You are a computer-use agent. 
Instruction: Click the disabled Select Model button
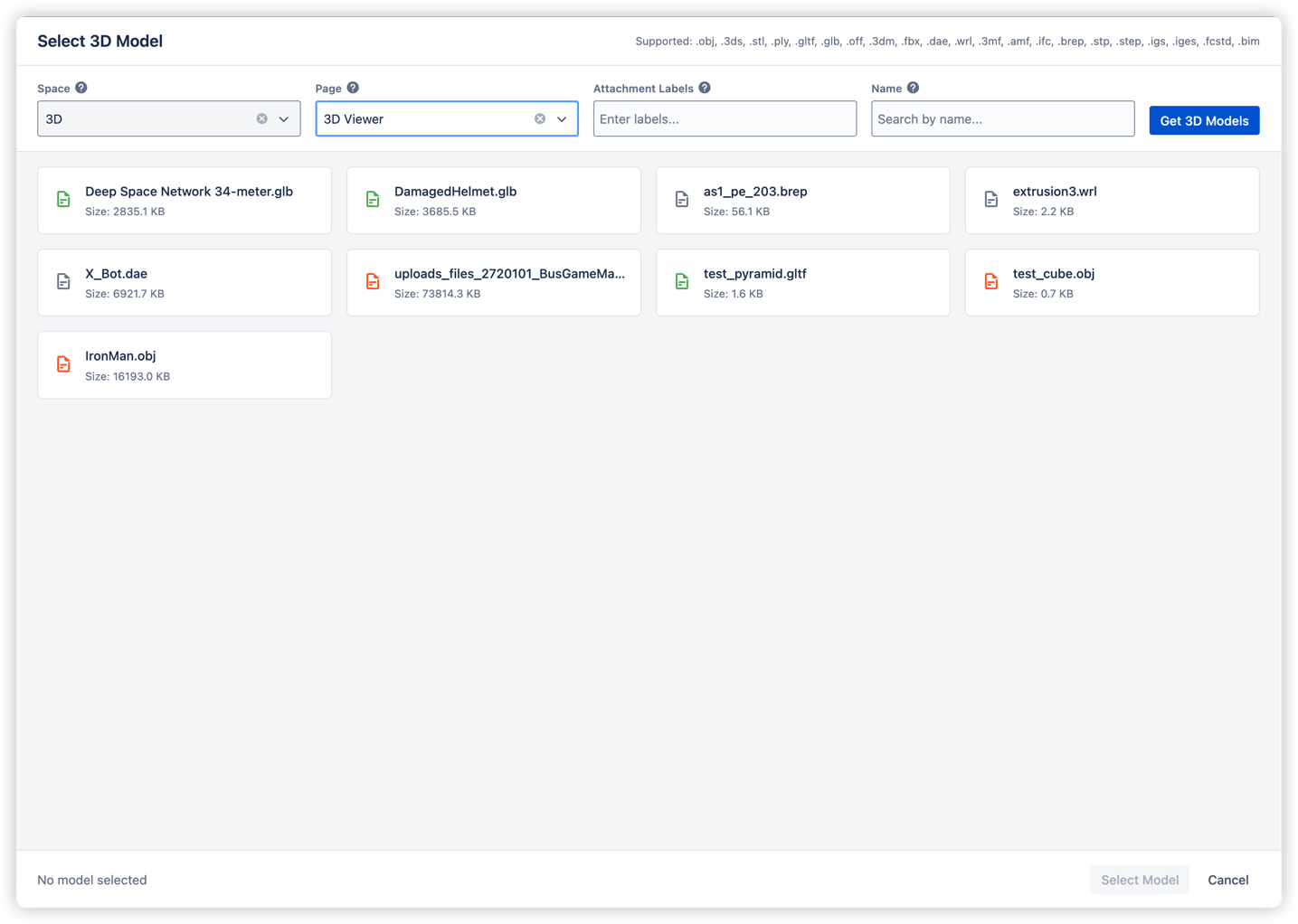(1140, 879)
